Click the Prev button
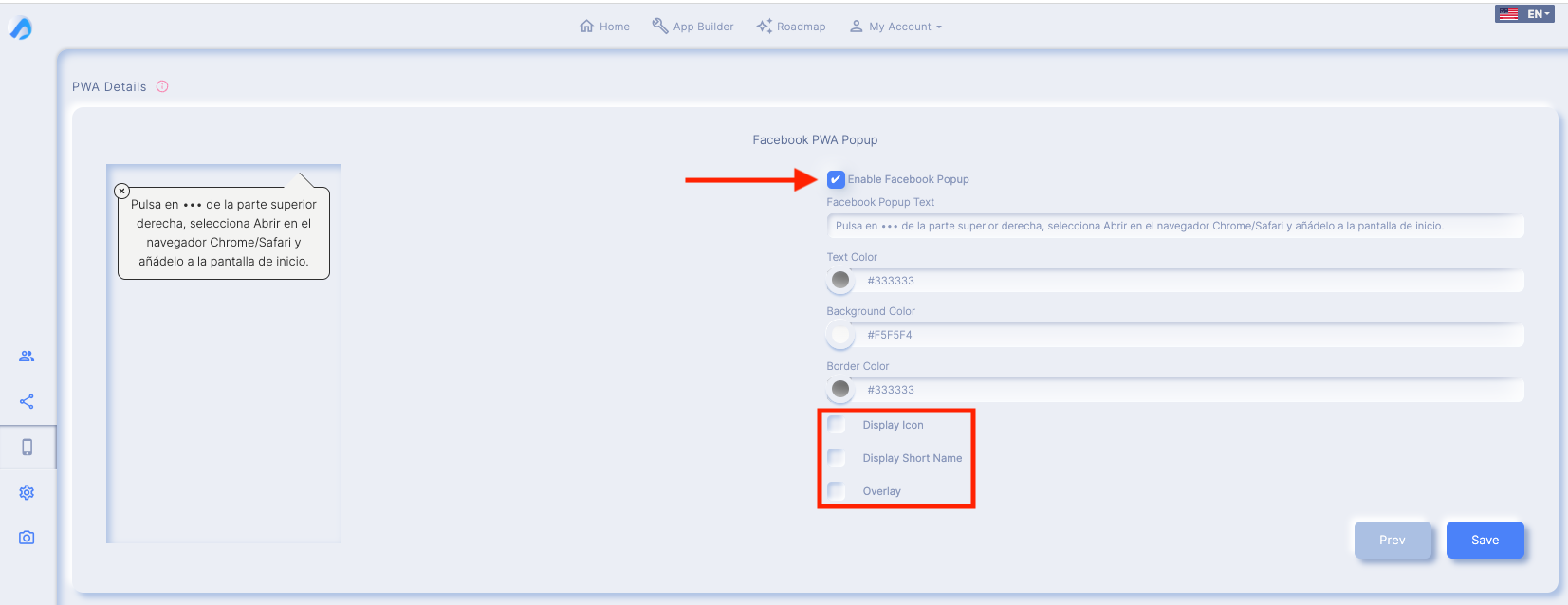The image size is (1568, 605). click(x=1393, y=540)
